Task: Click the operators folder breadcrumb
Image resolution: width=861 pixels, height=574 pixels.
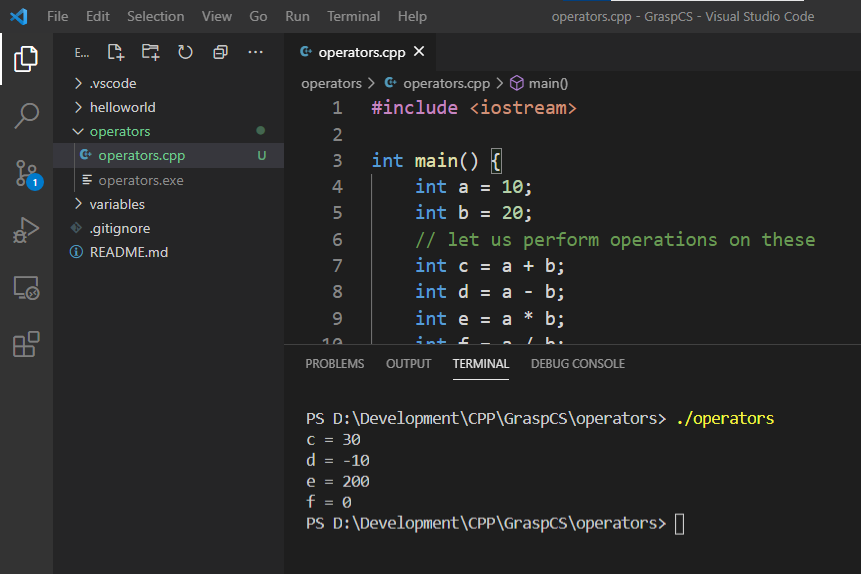Action: (x=331, y=83)
